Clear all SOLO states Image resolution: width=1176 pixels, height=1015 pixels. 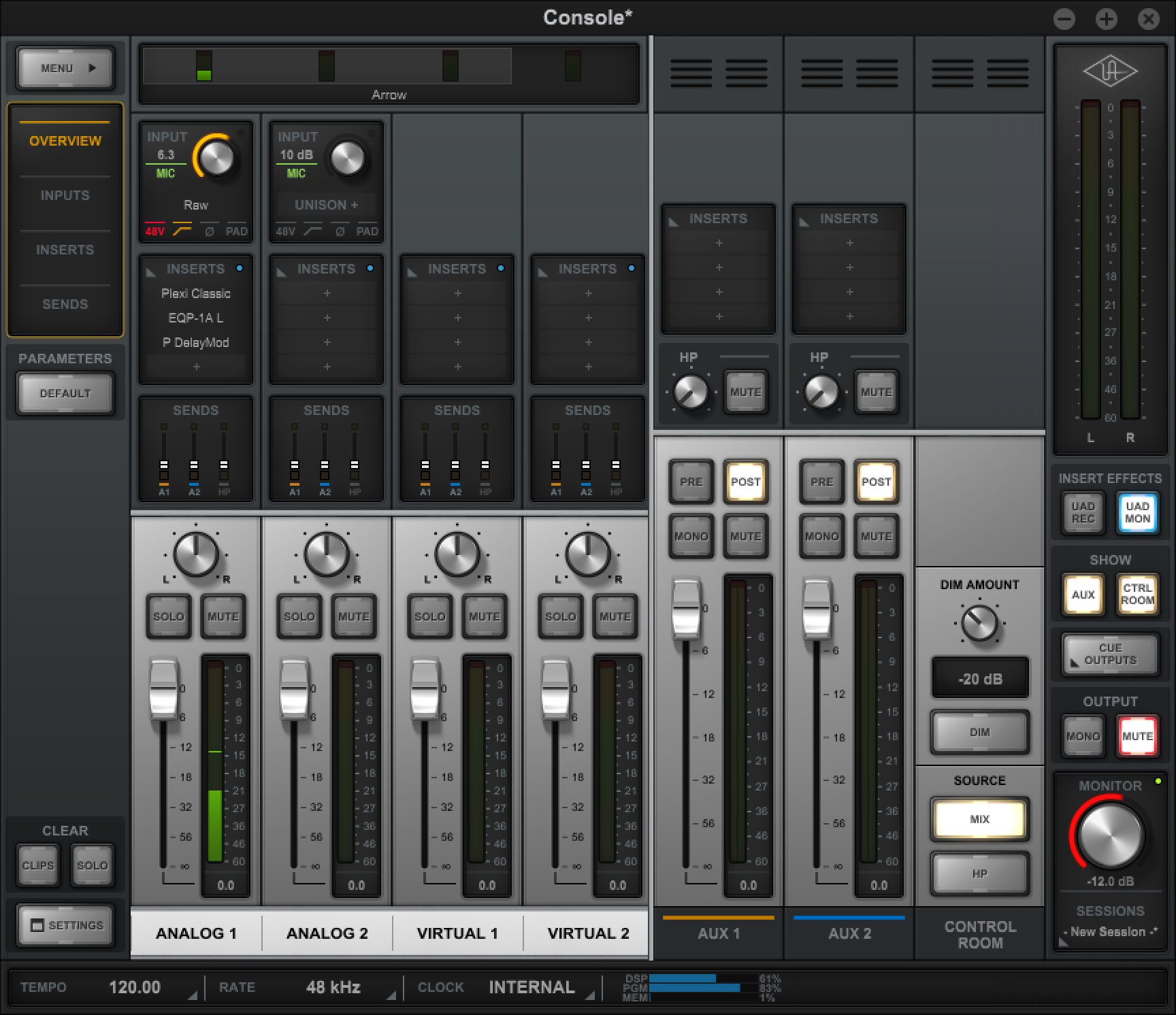(x=92, y=865)
